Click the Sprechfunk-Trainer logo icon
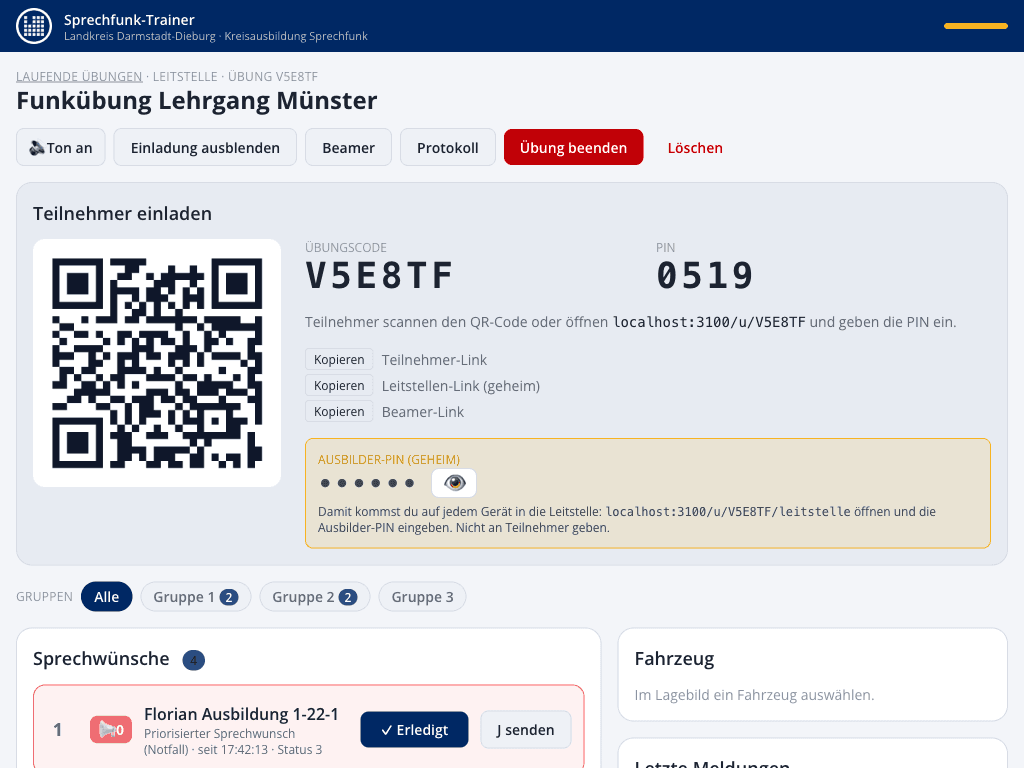 (33, 26)
